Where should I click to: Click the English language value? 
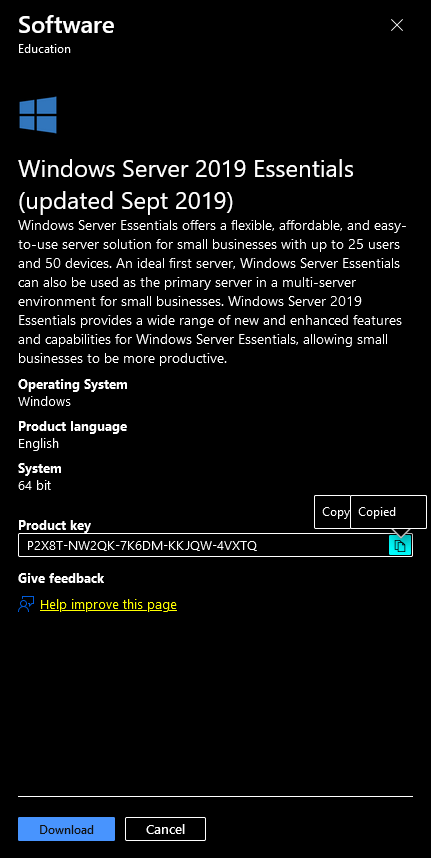pos(38,443)
